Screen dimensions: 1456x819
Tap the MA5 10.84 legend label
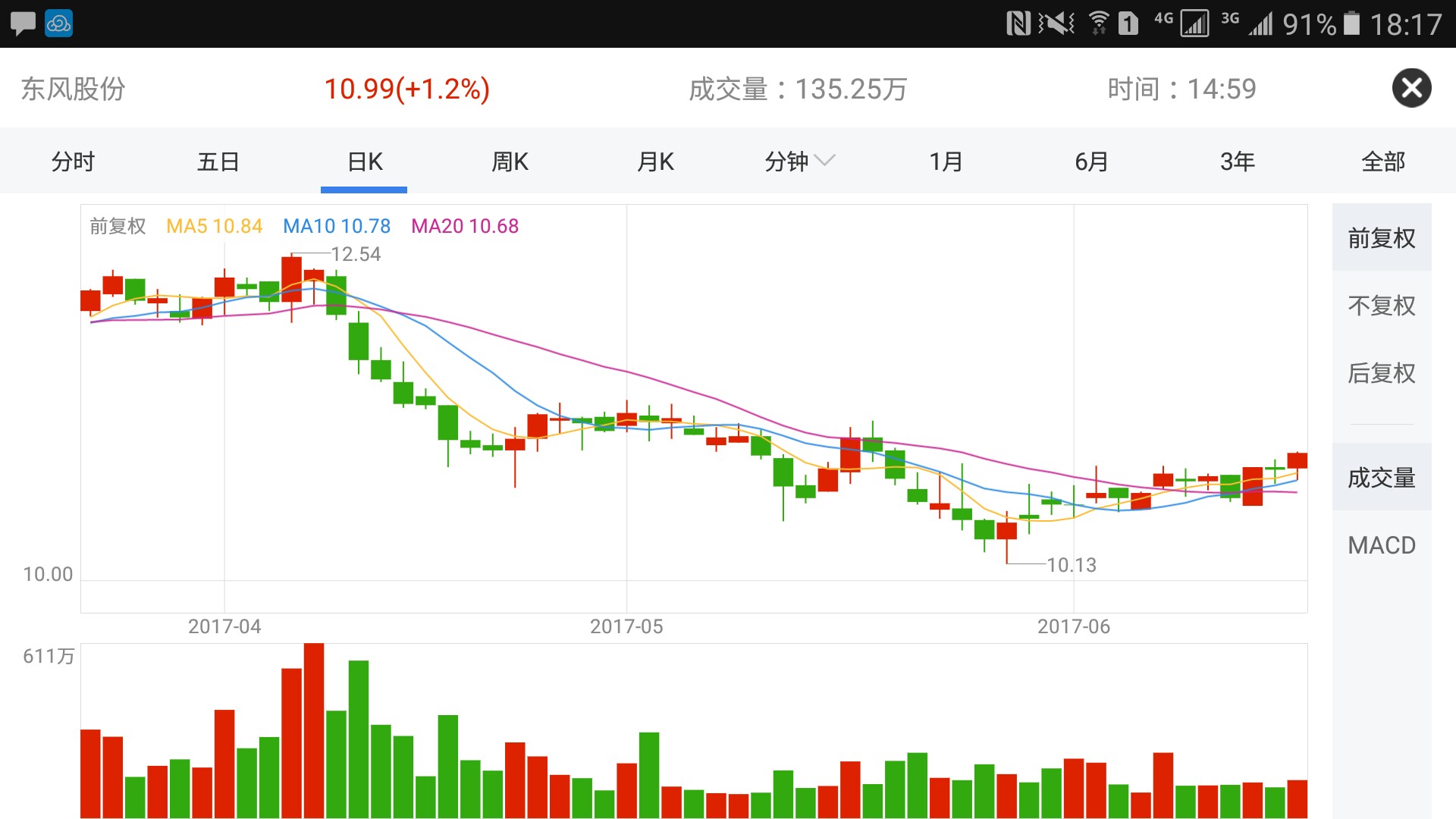(214, 226)
